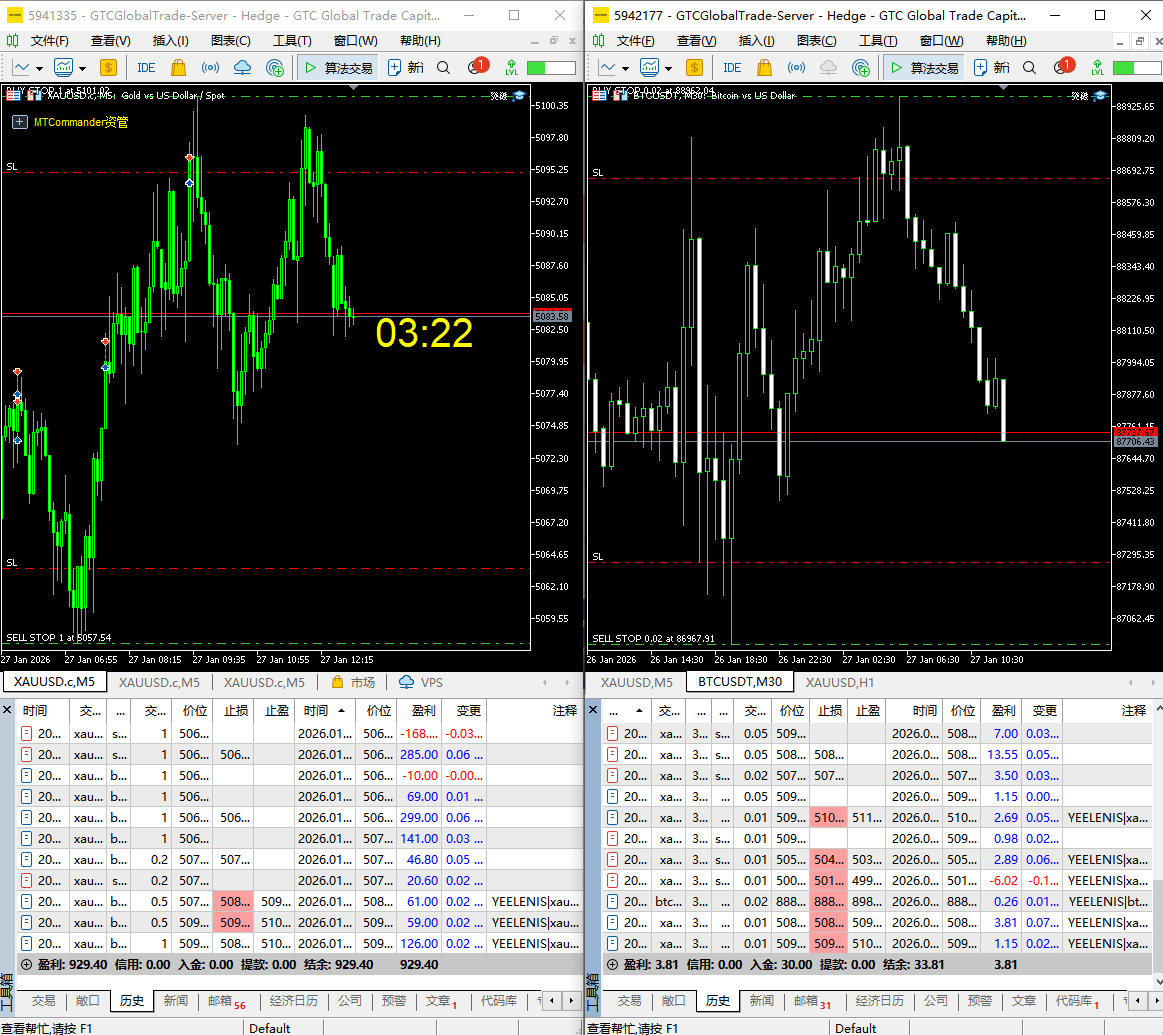Screen dimensions: 1163x1035
Task: Expand 盈利 3.81 summary row
Action: click(x=612, y=965)
